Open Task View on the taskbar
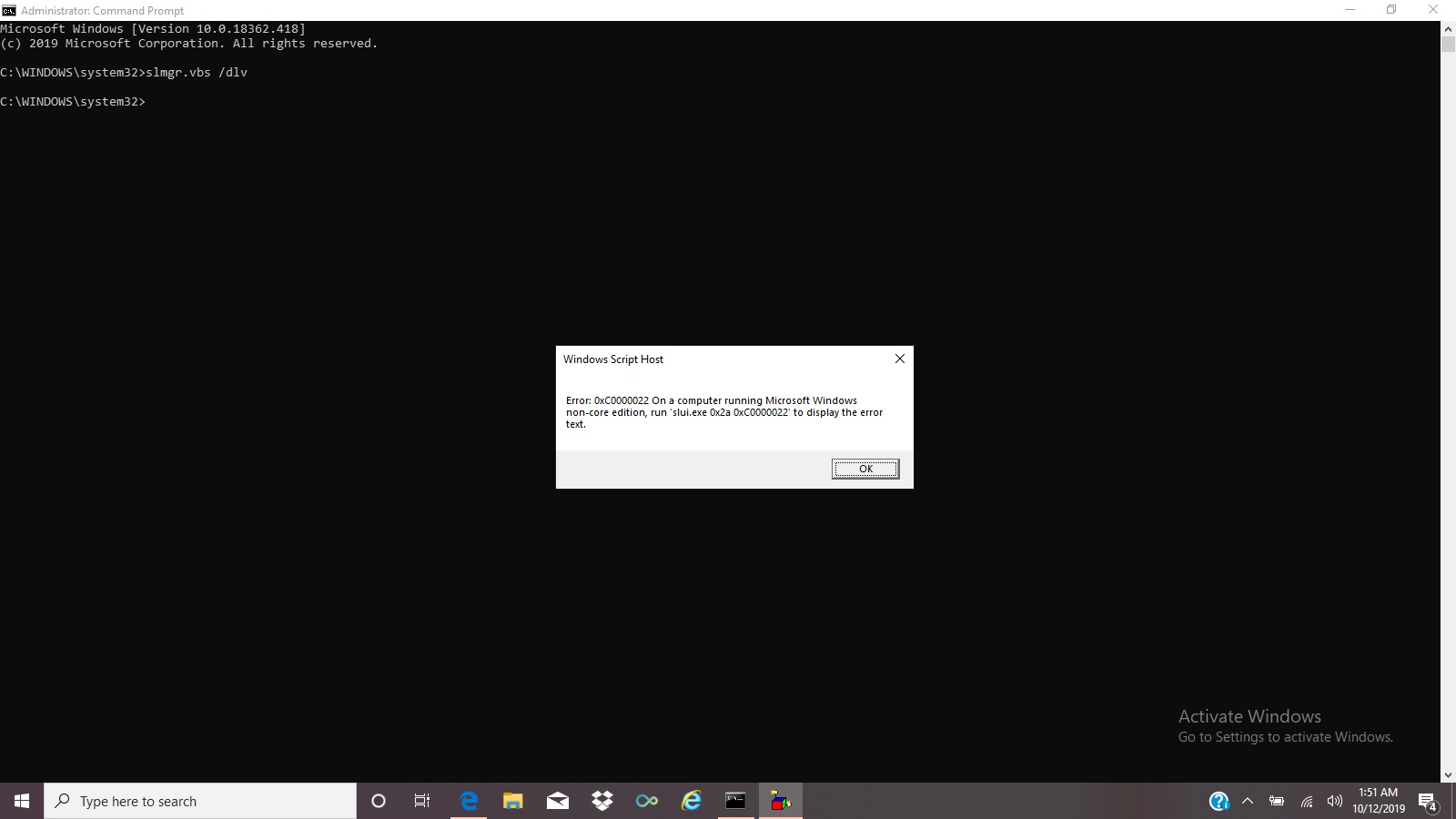Screen dimensions: 1456x819 422,801
